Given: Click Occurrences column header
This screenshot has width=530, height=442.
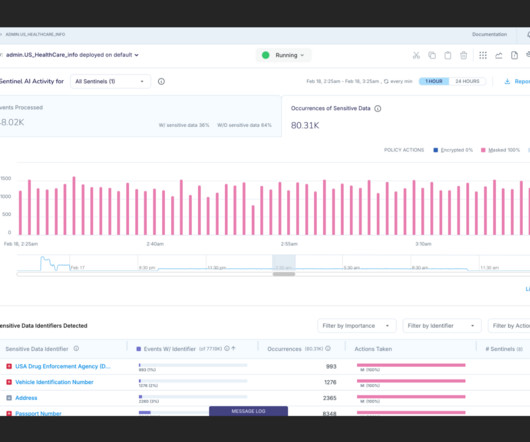Looking at the screenshot, I should (284, 349).
